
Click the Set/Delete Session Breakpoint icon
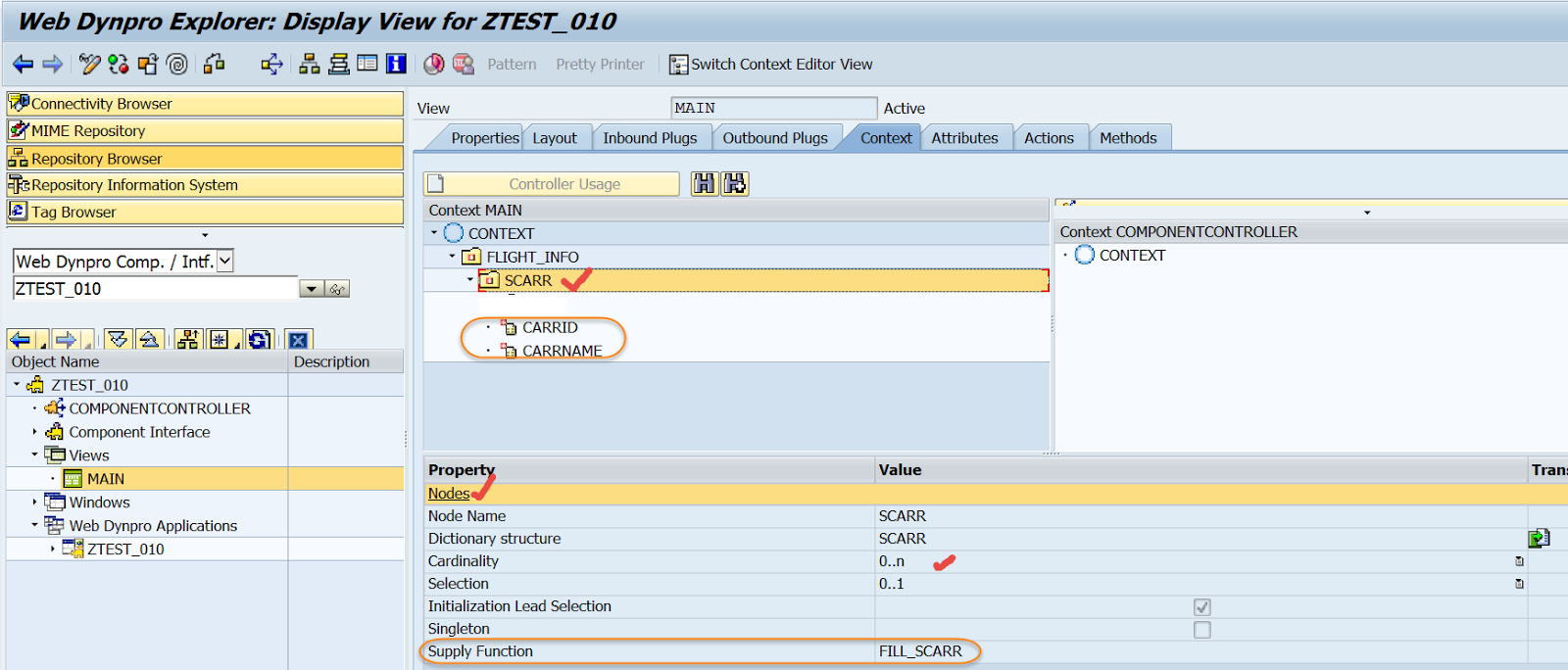(x=434, y=65)
